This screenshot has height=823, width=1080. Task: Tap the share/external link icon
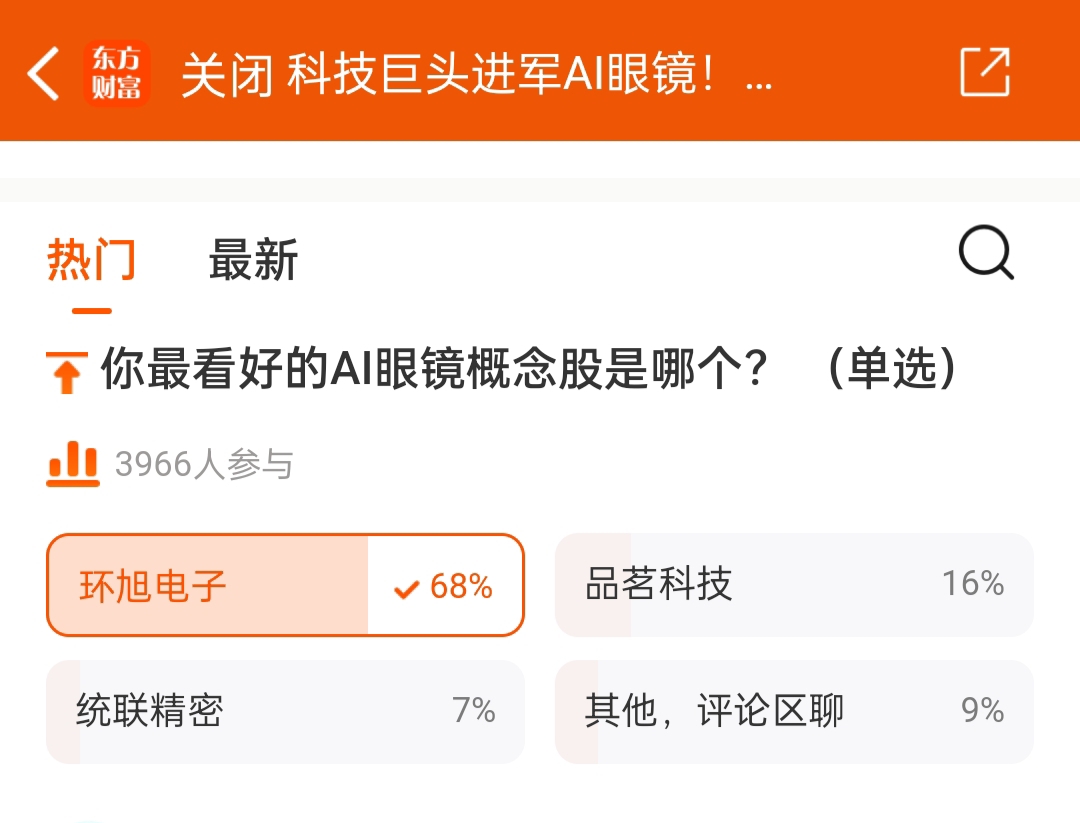pos(985,72)
